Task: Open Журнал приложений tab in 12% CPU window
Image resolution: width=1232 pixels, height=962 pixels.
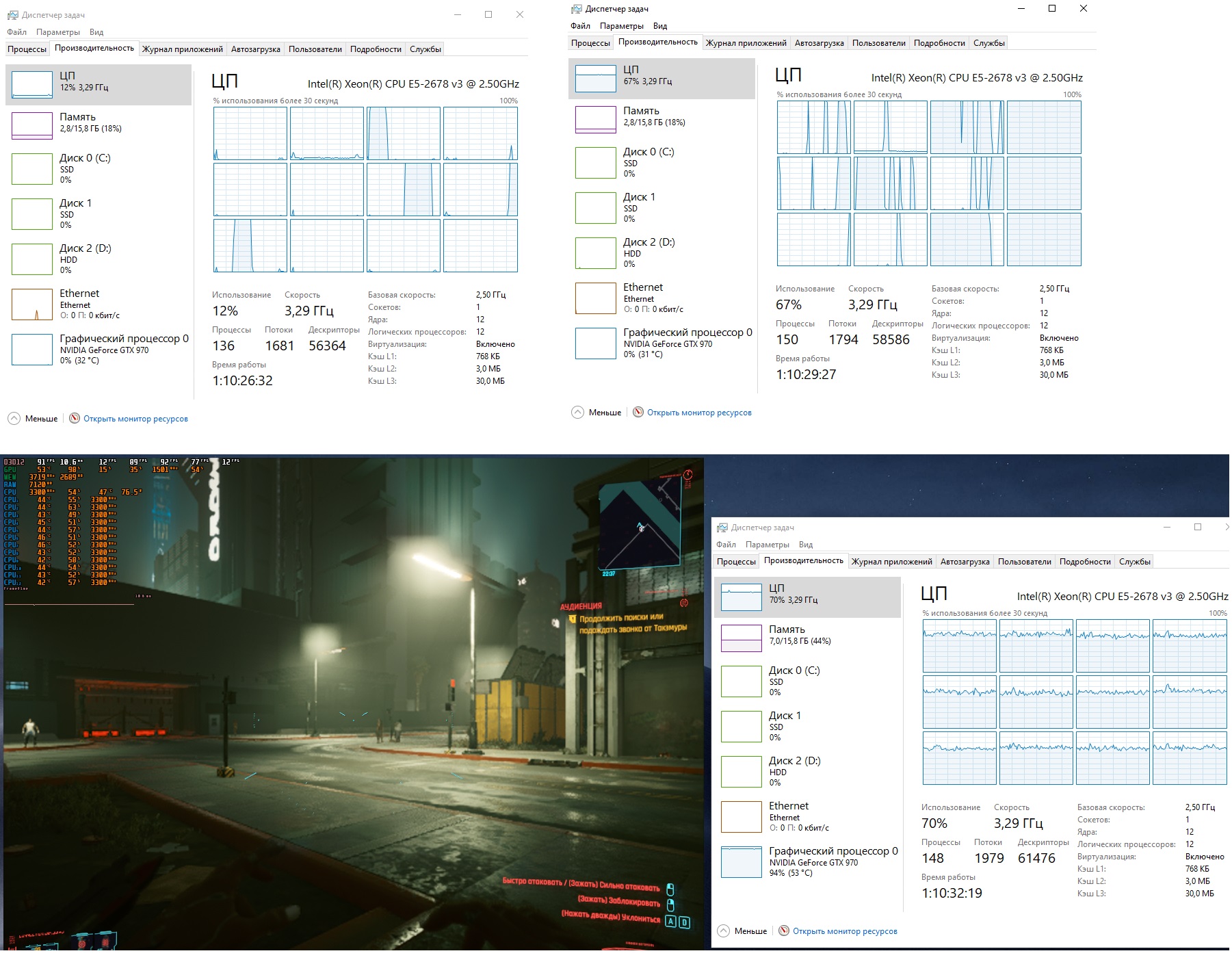Action: pyautogui.click(x=183, y=49)
